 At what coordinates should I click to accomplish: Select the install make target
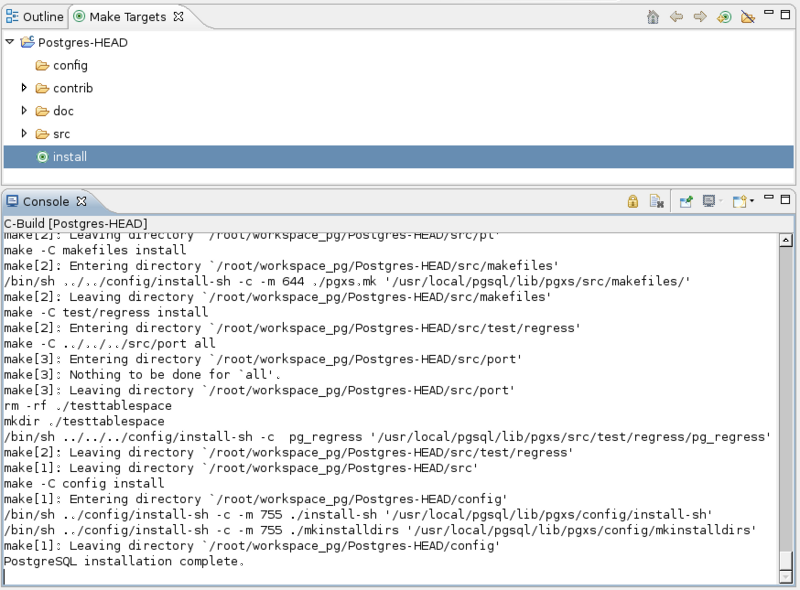pyautogui.click(x=69, y=157)
